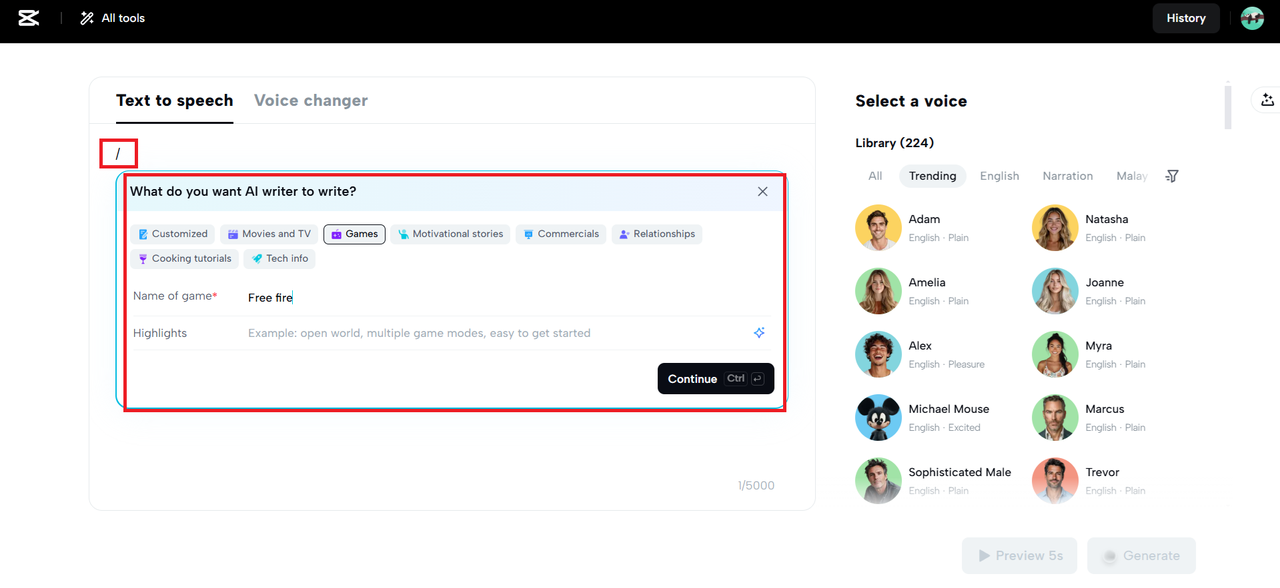Image resolution: width=1280 pixels, height=588 pixels.
Task: Select the Motivational stories category
Action: pyautogui.click(x=450, y=234)
